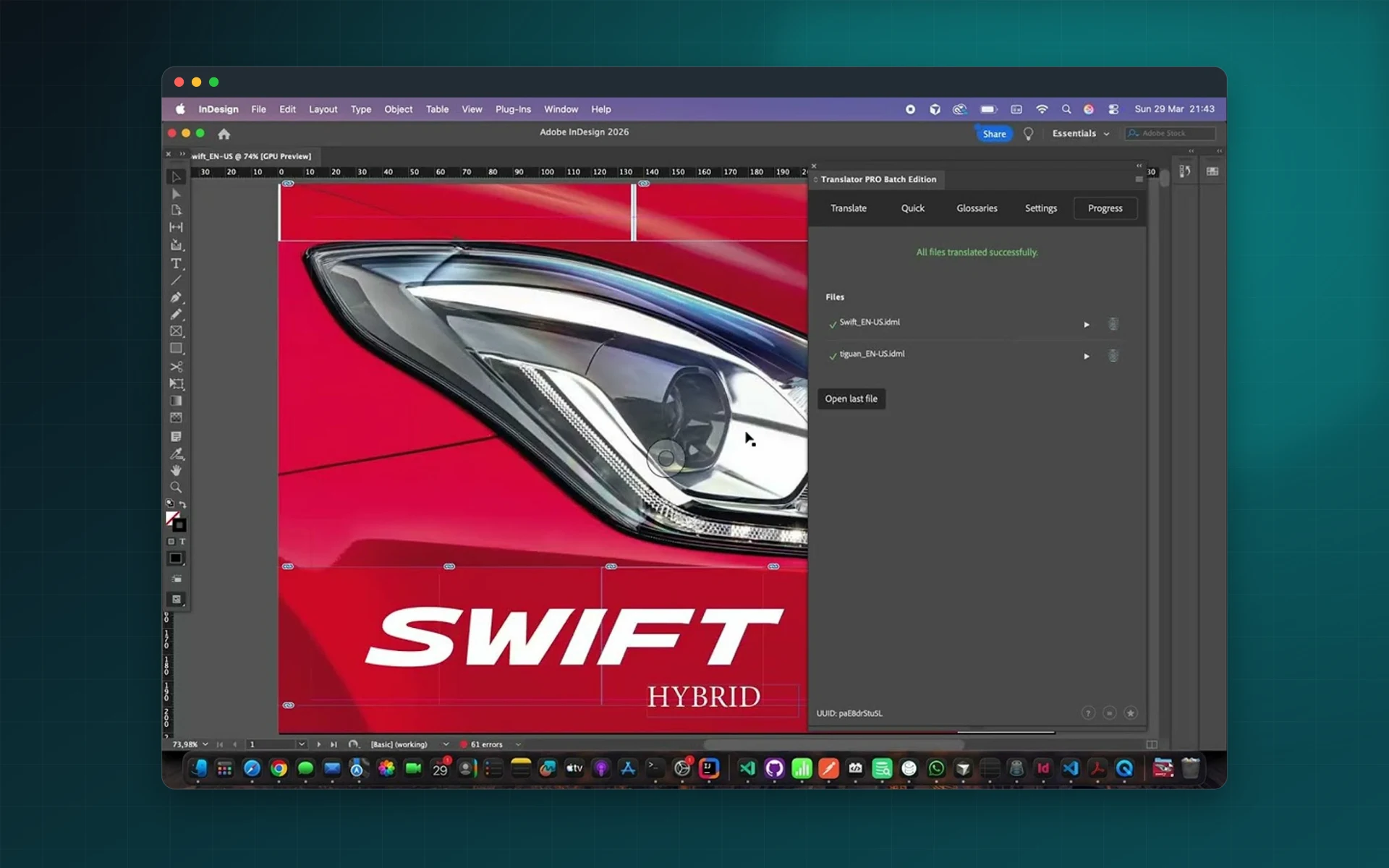1389x868 pixels.
Task: Select the Gradient Swatch tool
Action: point(176,401)
